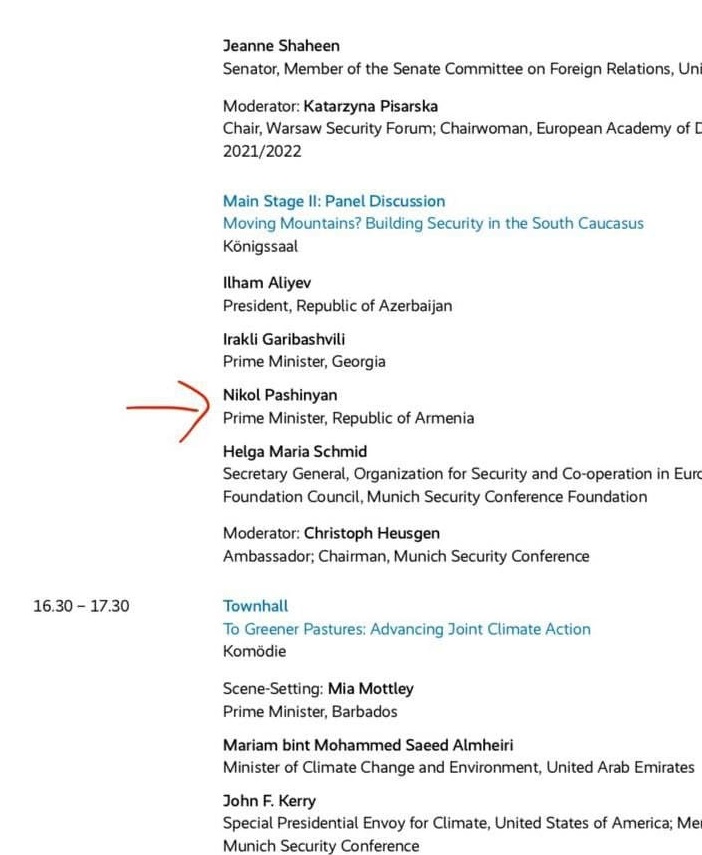The width and height of the screenshot is (702, 855).
Task: Click the red hand-drawn arrow annotation
Action: point(168,411)
